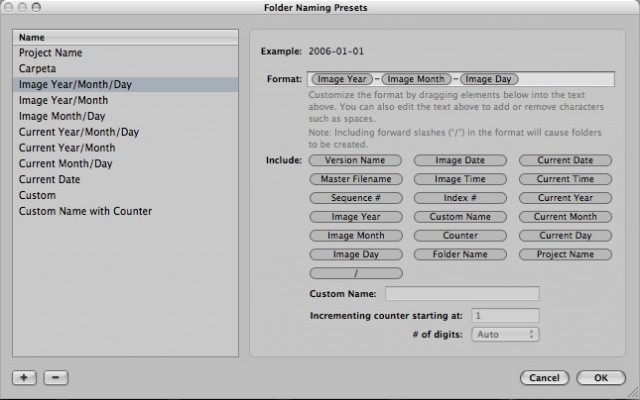Click the Current Day include element
640x400 pixels.
(565, 236)
